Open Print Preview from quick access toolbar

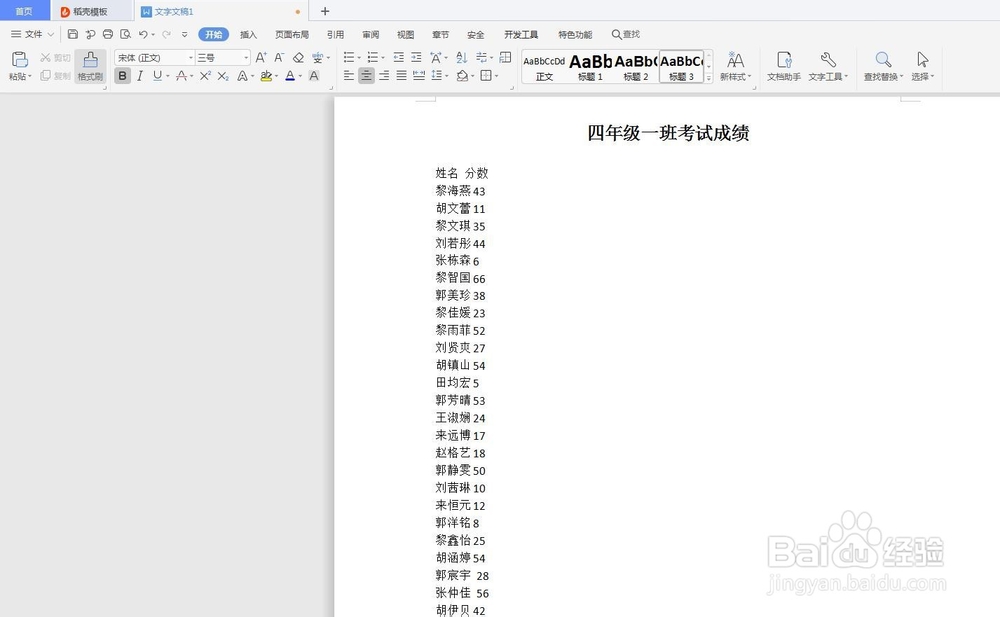[x=126, y=34]
